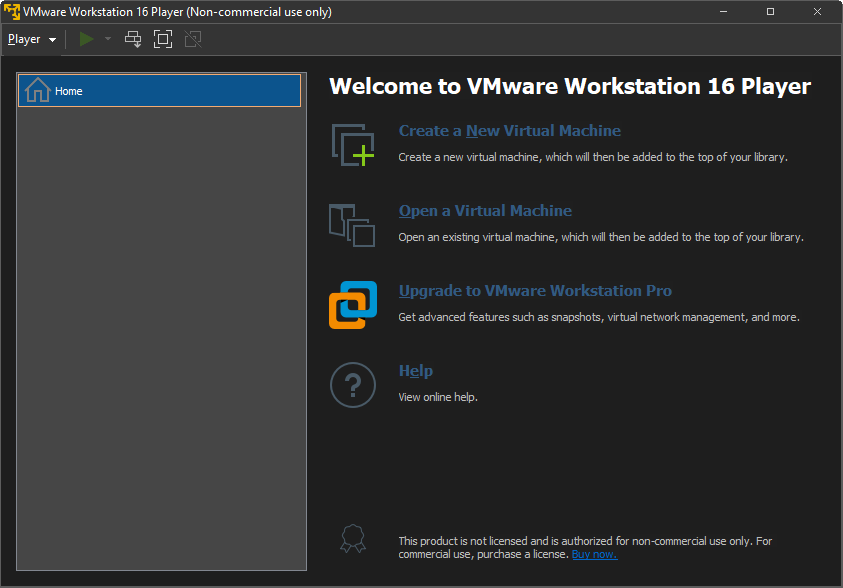Image resolution: width=843 pixels, height=588 pixels.
Task: Maximize the VMware Player window
Action: click(x=770, y=12)
